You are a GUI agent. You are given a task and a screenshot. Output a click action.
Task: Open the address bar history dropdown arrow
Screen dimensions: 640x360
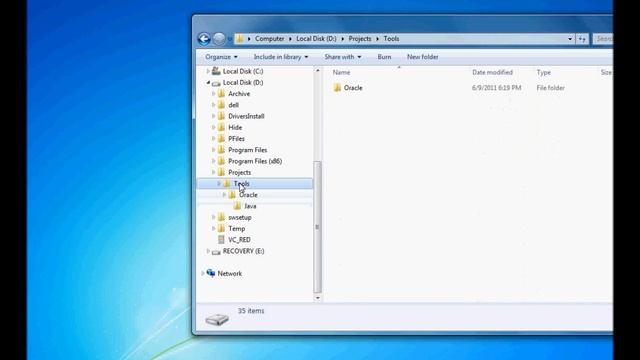click(570, 39)
